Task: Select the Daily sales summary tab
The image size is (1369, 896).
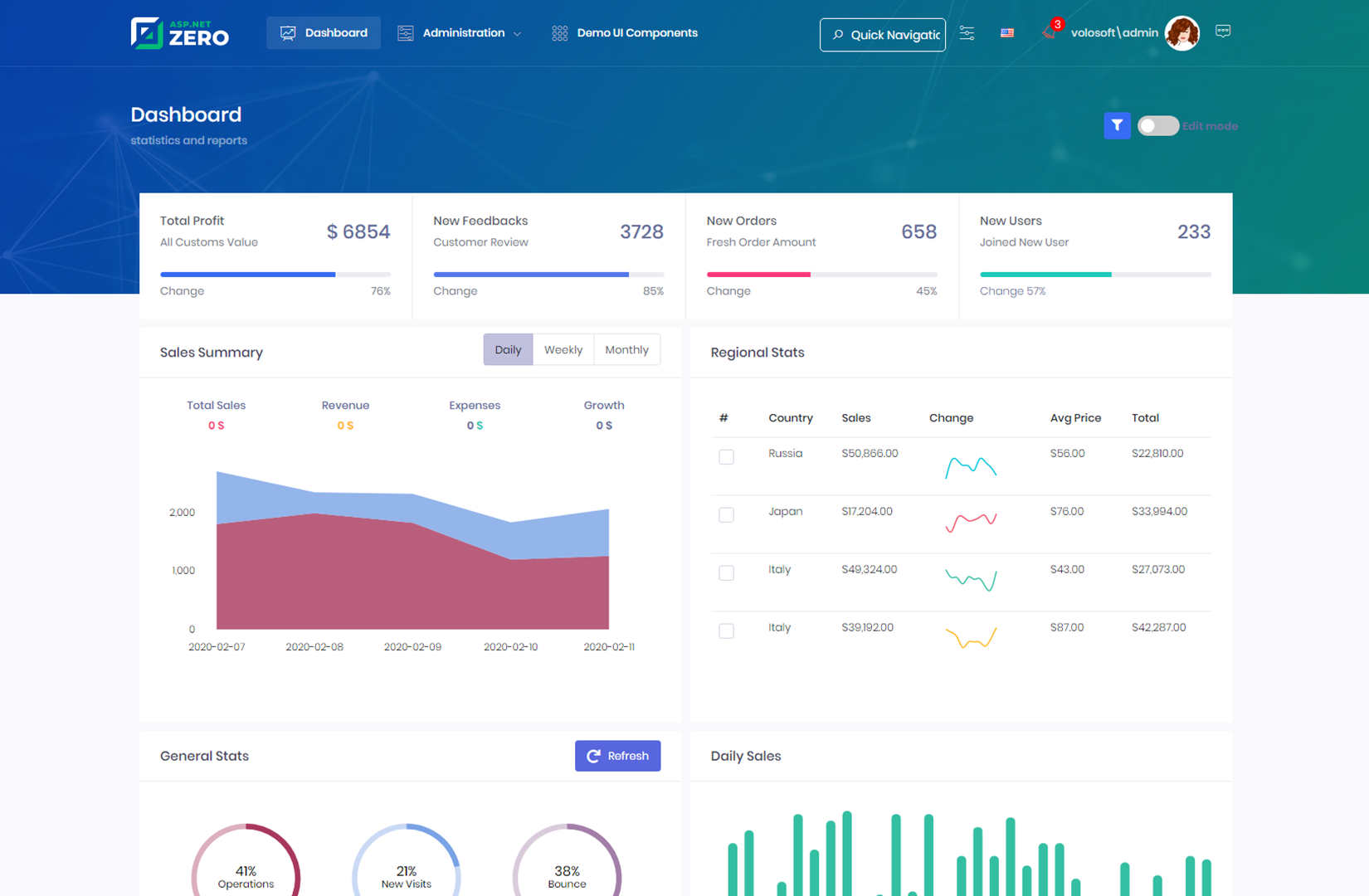Action: [x=508, y=350]
